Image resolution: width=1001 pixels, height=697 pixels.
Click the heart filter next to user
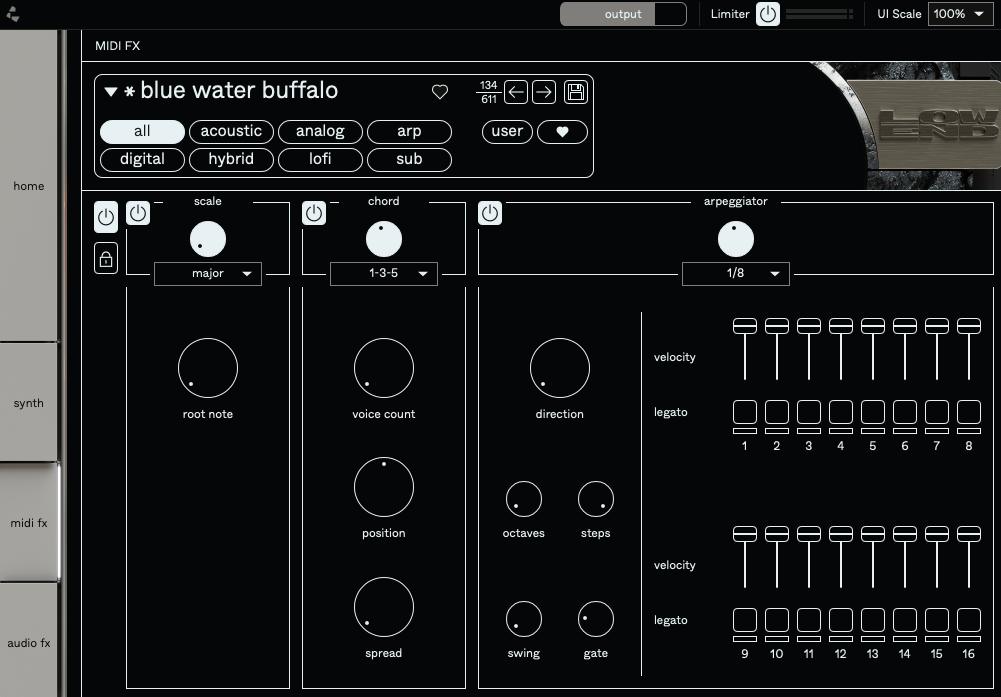[562, 131]
